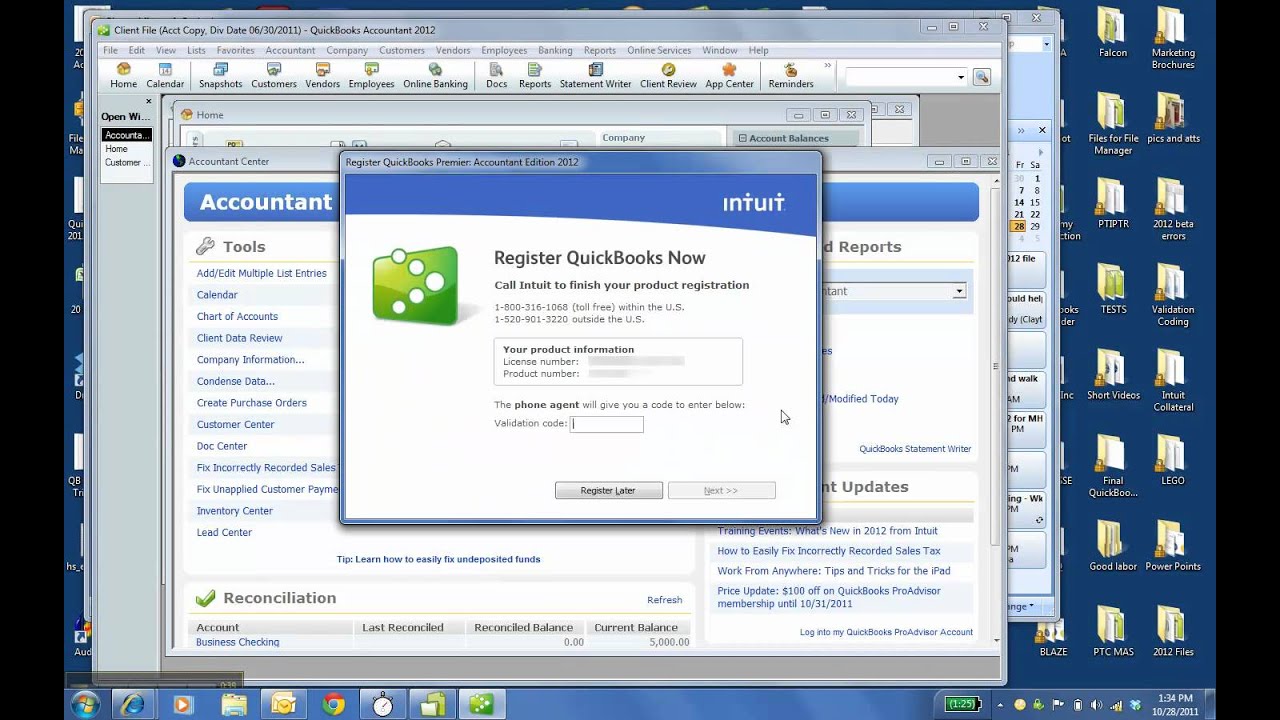Open the Calendar tool link
The image size is (1280, 720).
217,295
